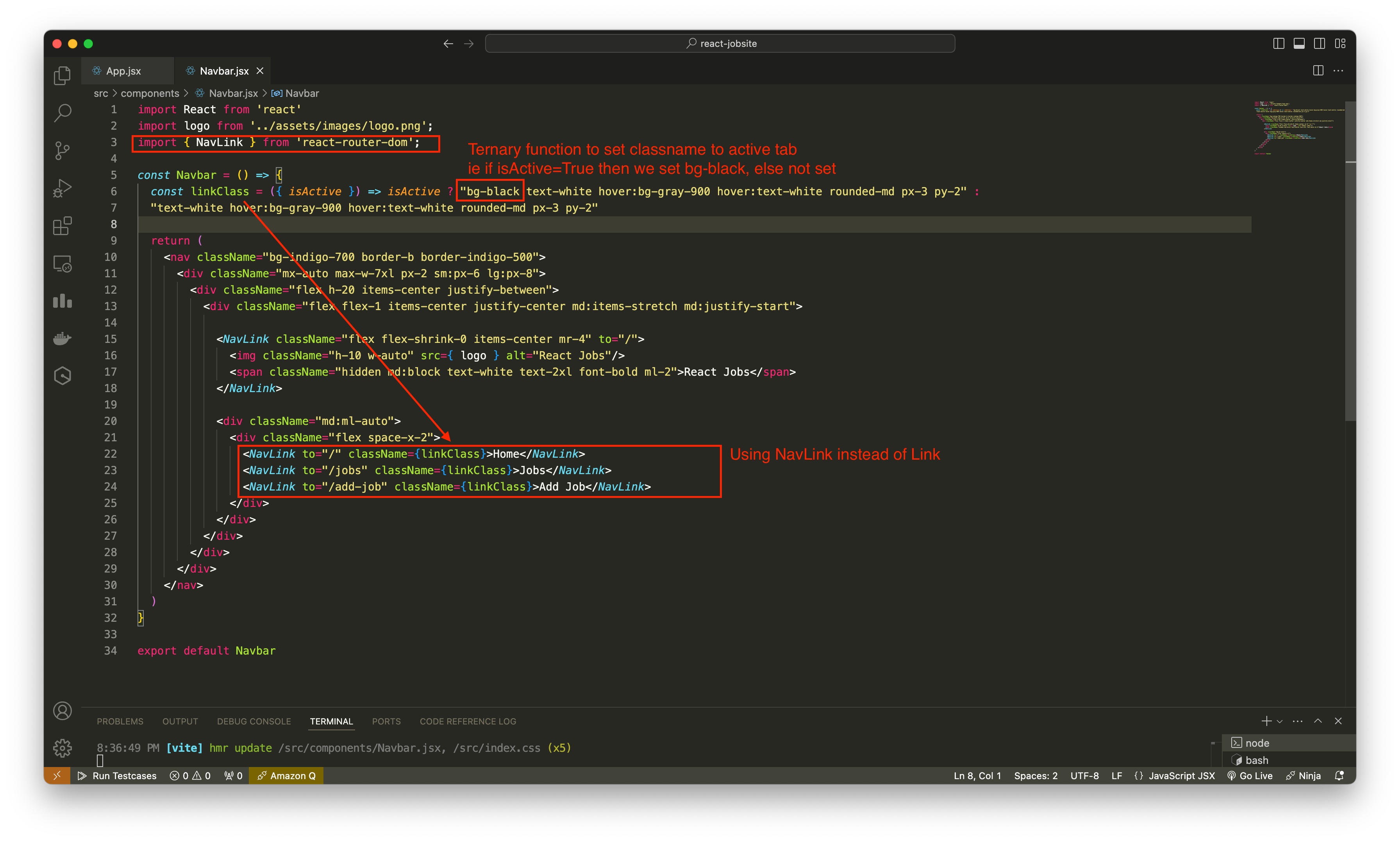
Task: Select the TERMINAL tab
Action: 331,721
